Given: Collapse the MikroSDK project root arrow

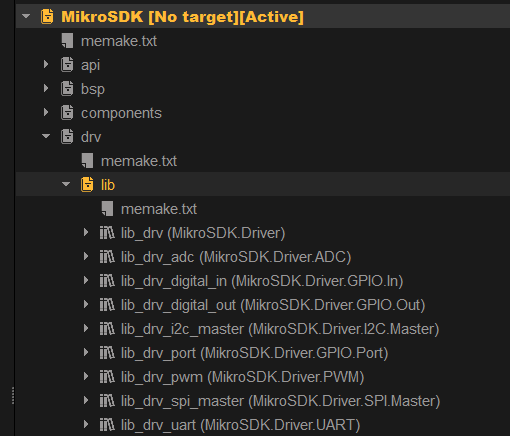Looking at the screenshot, I should pos(26,16).
